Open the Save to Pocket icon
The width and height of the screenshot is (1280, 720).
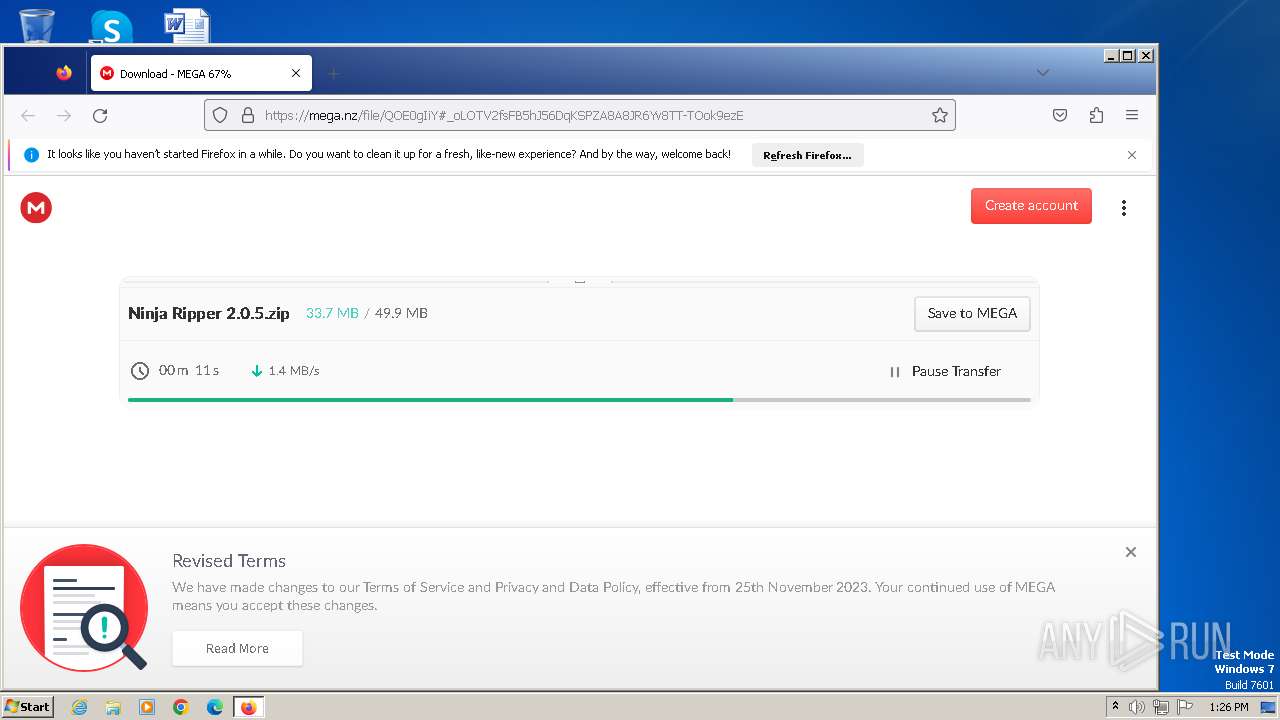[1060, 116]
